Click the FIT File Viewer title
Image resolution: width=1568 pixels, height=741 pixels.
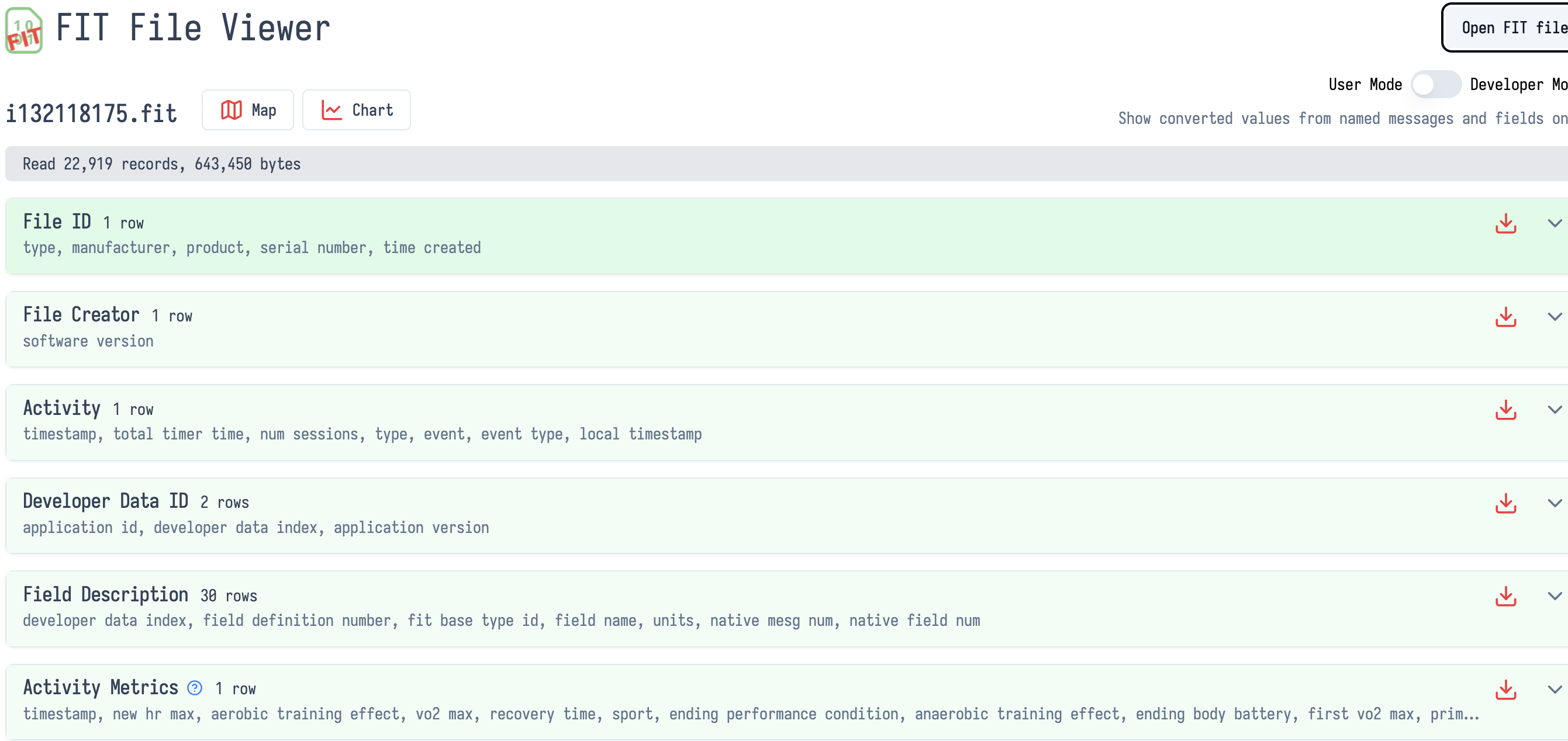tap(193, 28)
